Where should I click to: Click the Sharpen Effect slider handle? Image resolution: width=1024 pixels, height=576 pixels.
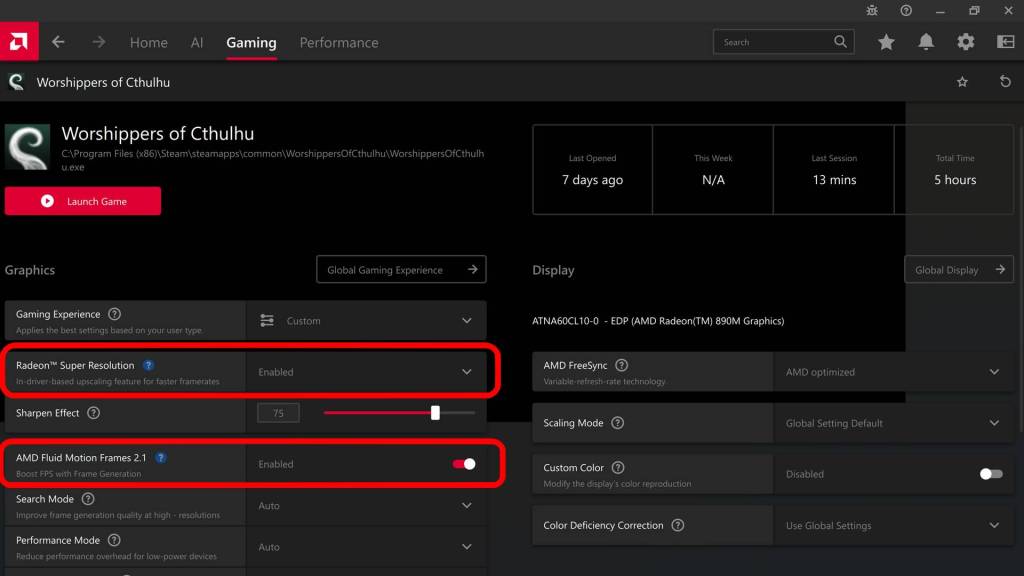[435, 413]
